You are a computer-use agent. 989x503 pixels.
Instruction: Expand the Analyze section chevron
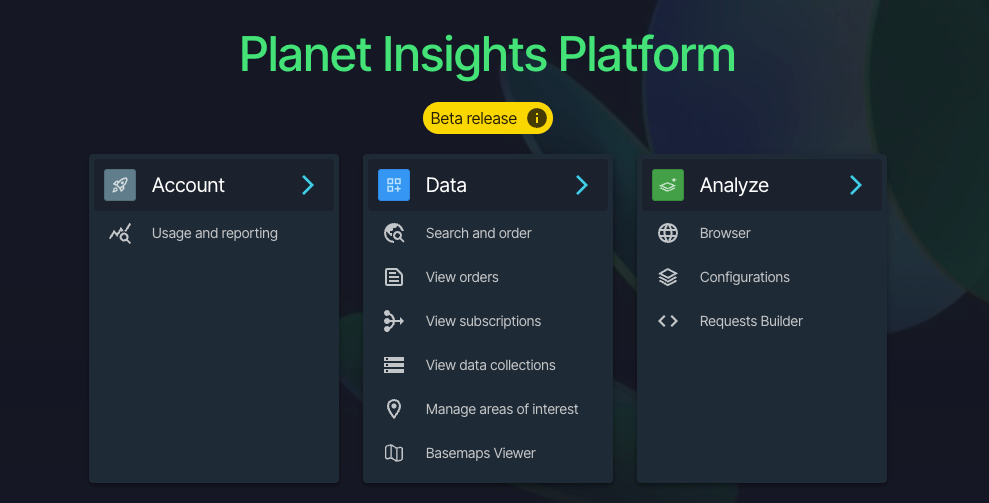[856, 185]
